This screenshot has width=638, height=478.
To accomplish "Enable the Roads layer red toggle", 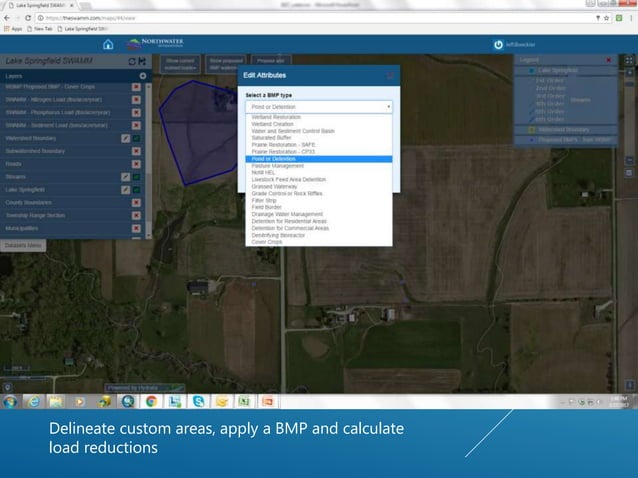I will (x=136, y=164).
